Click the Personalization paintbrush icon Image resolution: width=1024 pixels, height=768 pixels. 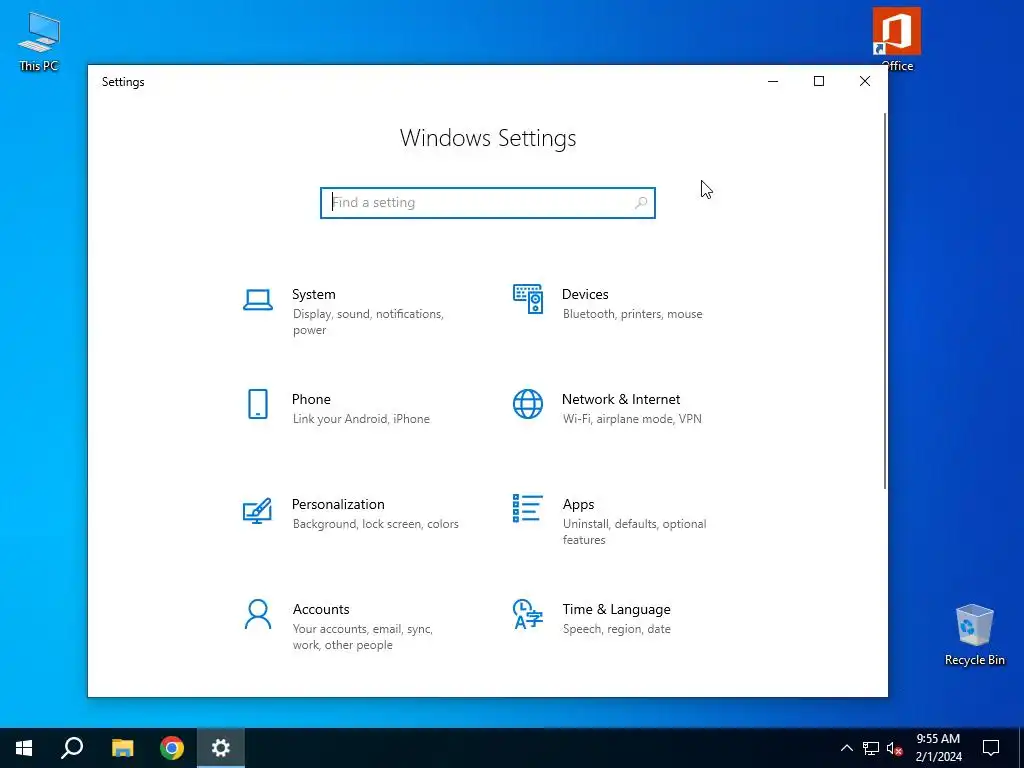pyautogui.click(x=257, y=510)
